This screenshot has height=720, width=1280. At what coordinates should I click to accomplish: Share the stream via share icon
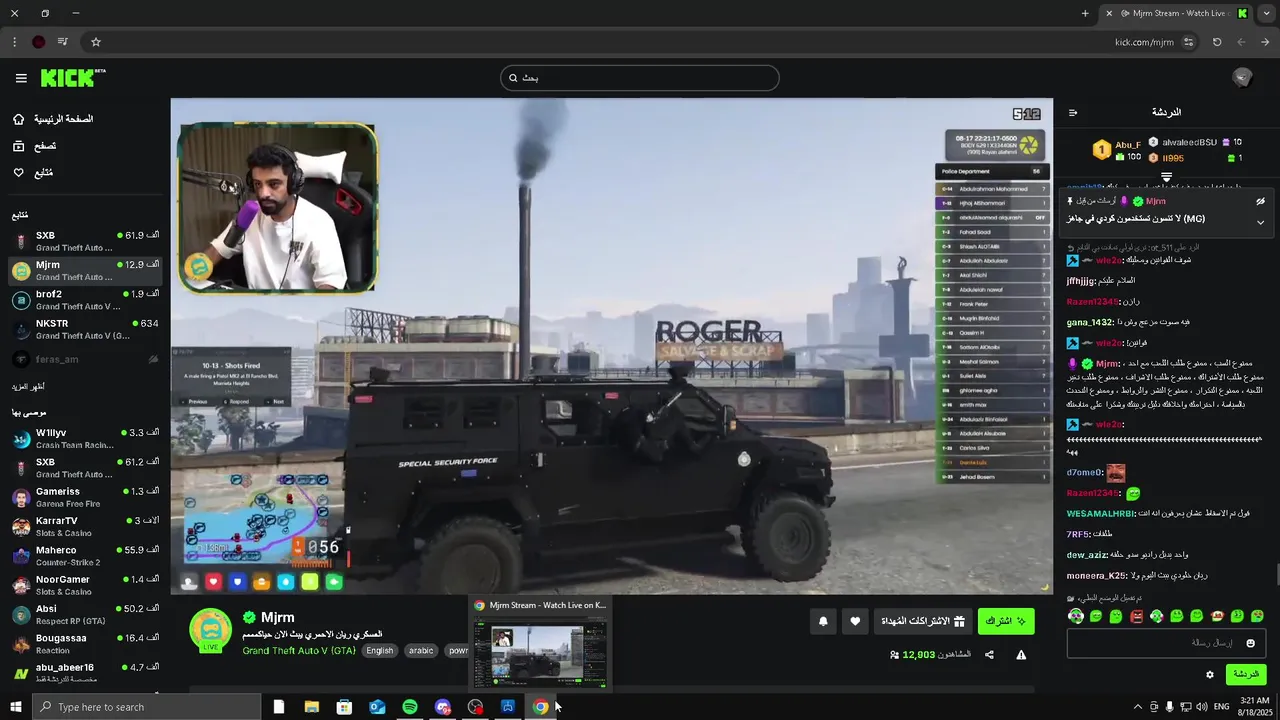coord(989,655)
